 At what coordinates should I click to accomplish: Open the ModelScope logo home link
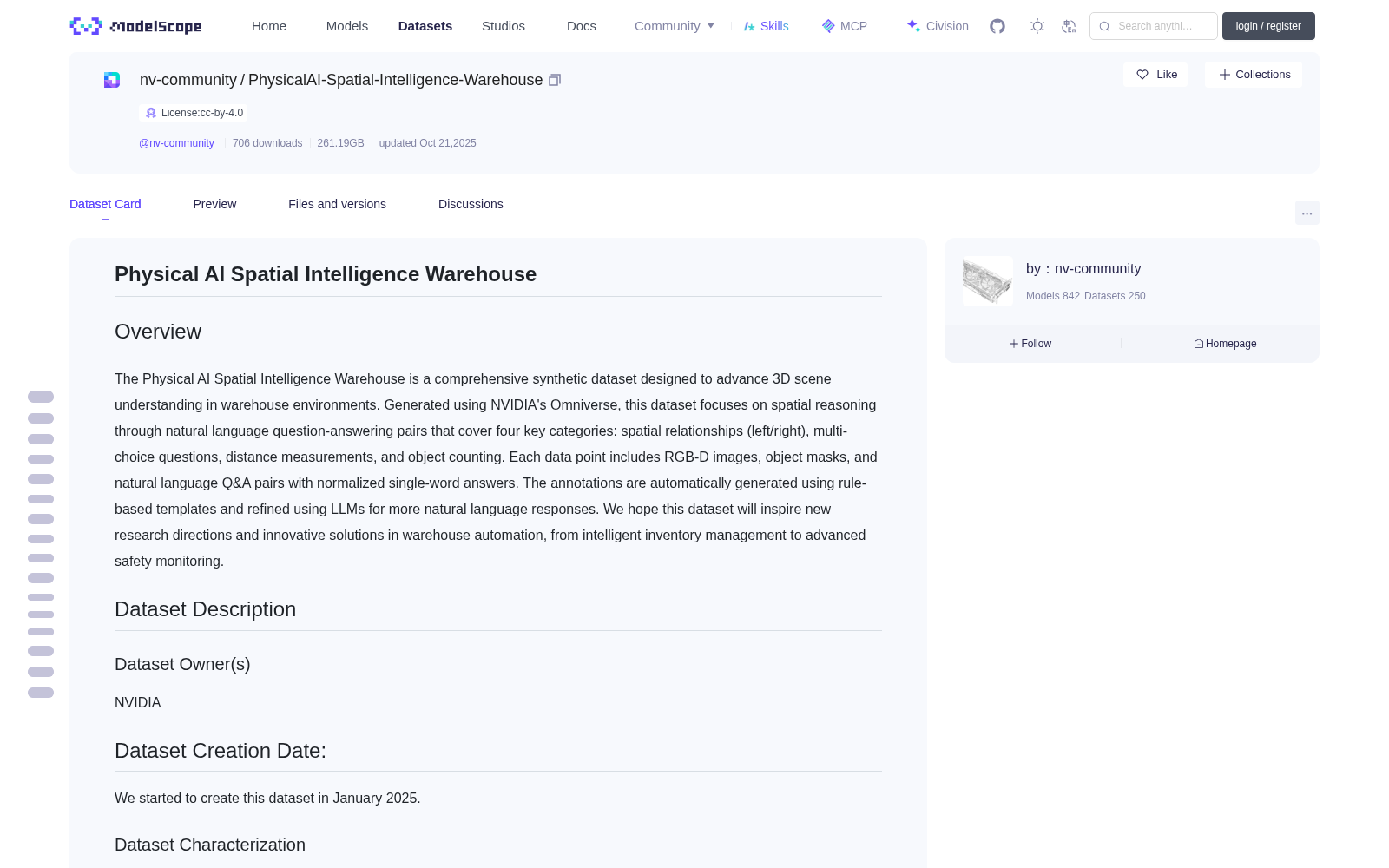pyautogui.click(x=135, y=26)
